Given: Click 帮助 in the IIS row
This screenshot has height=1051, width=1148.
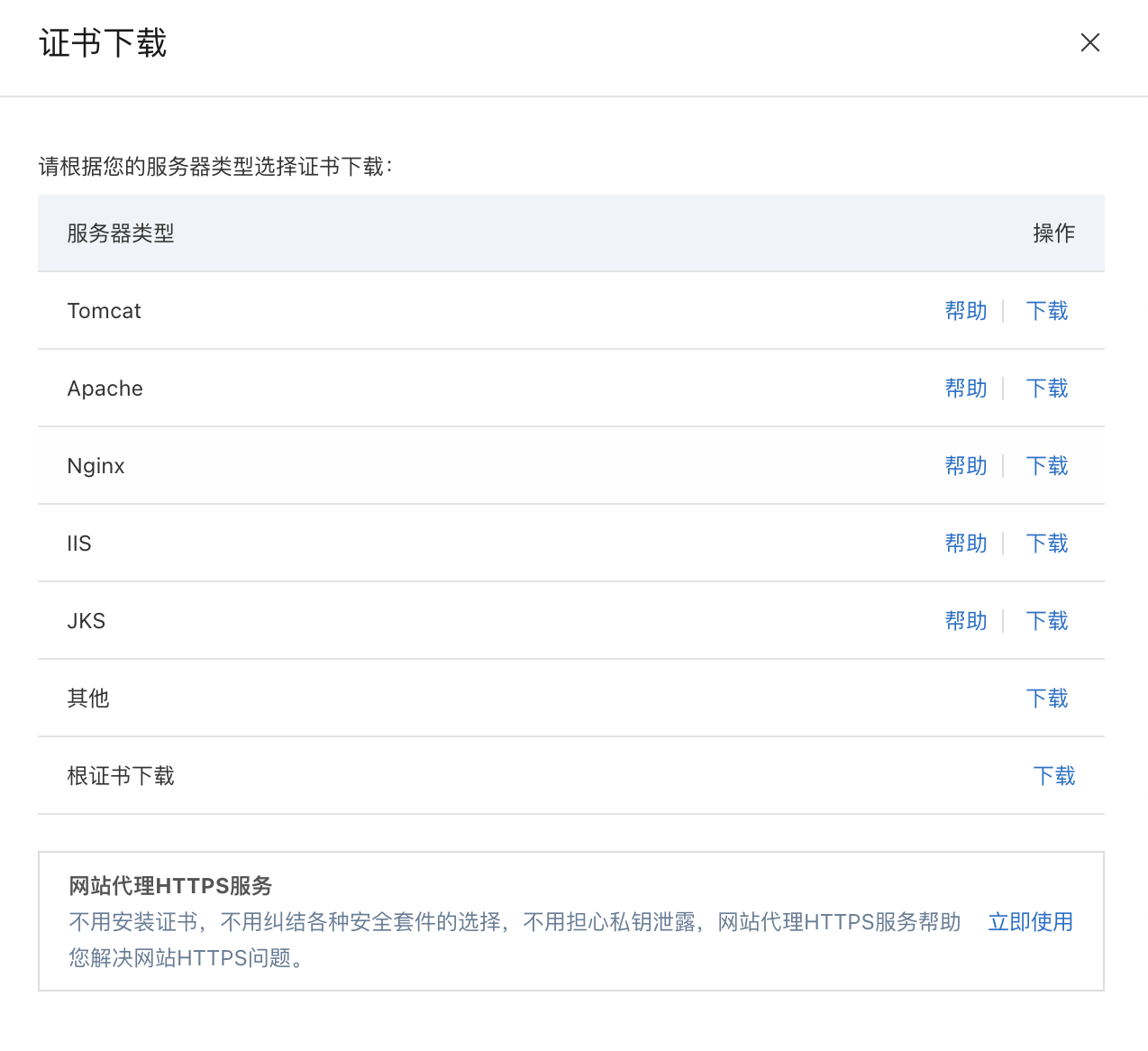Looking at the screenshot, I should click(x=965, y=544).
